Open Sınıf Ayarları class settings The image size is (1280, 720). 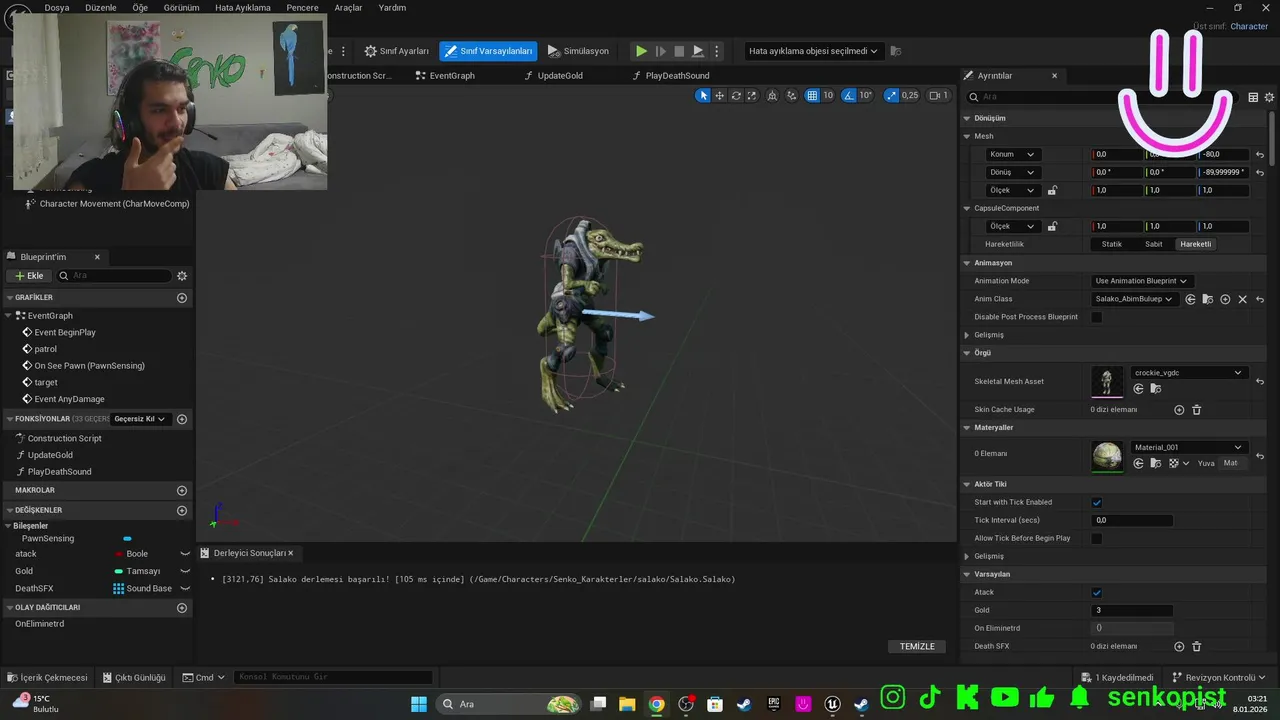tap(397, 51)
